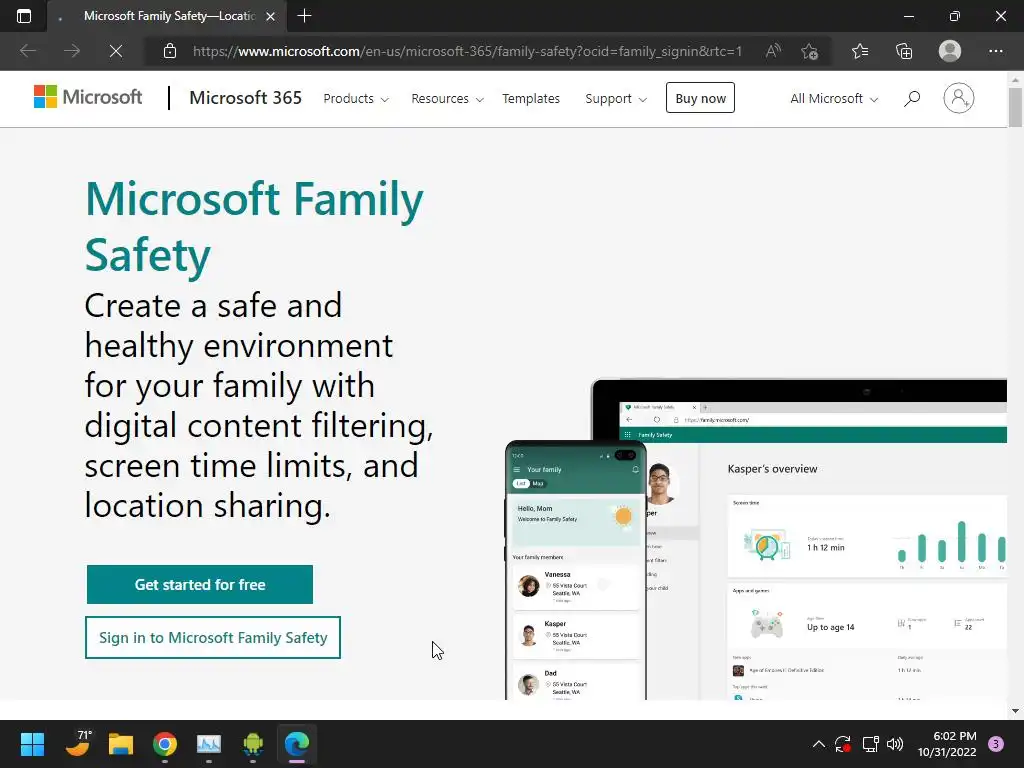This screenshot has height=768, width=1024.
Task: Expand the Products menu
Action: (356, 99)
